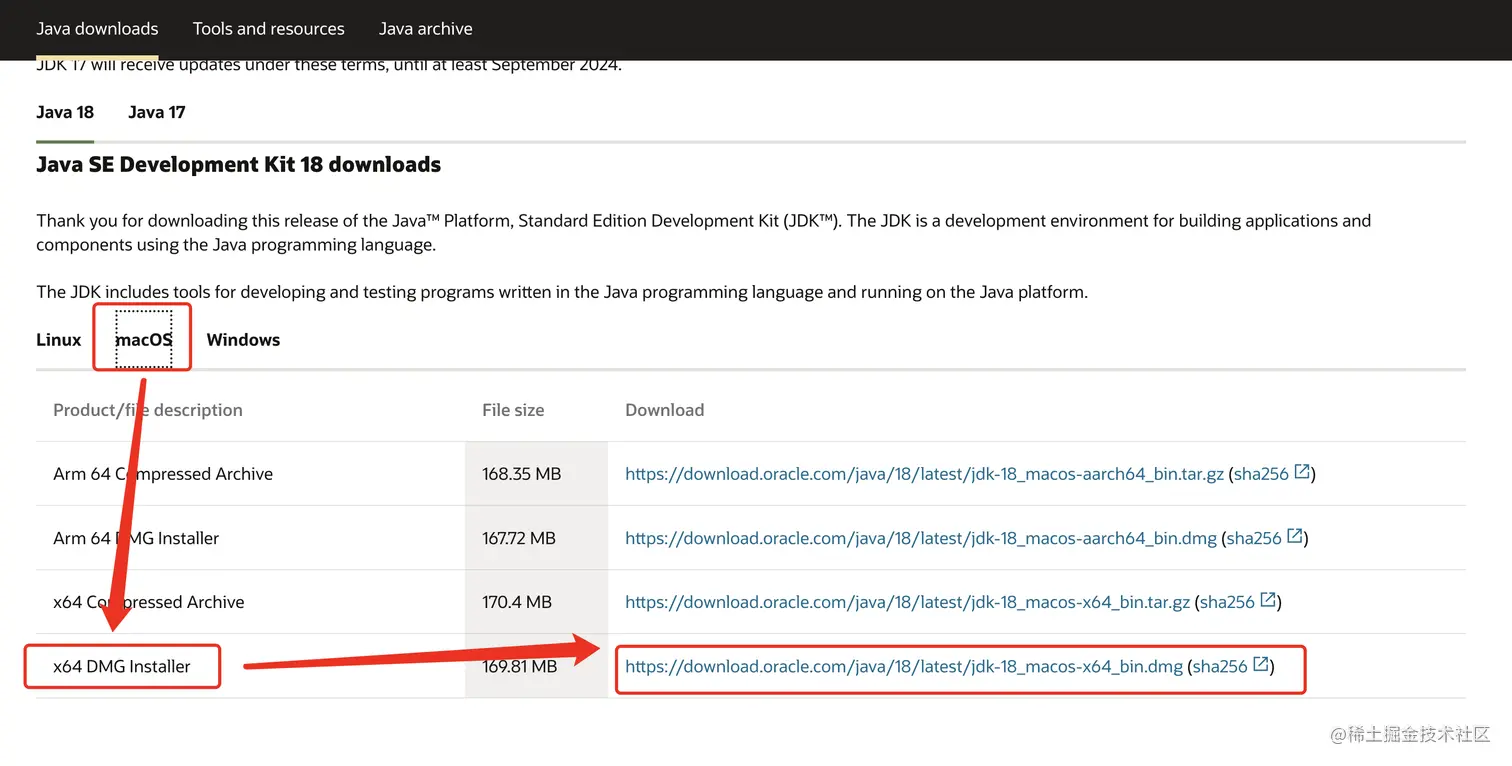1512x766 pixels.
Task: Open Tools and resources nav tab
Action: pos(268,29)
